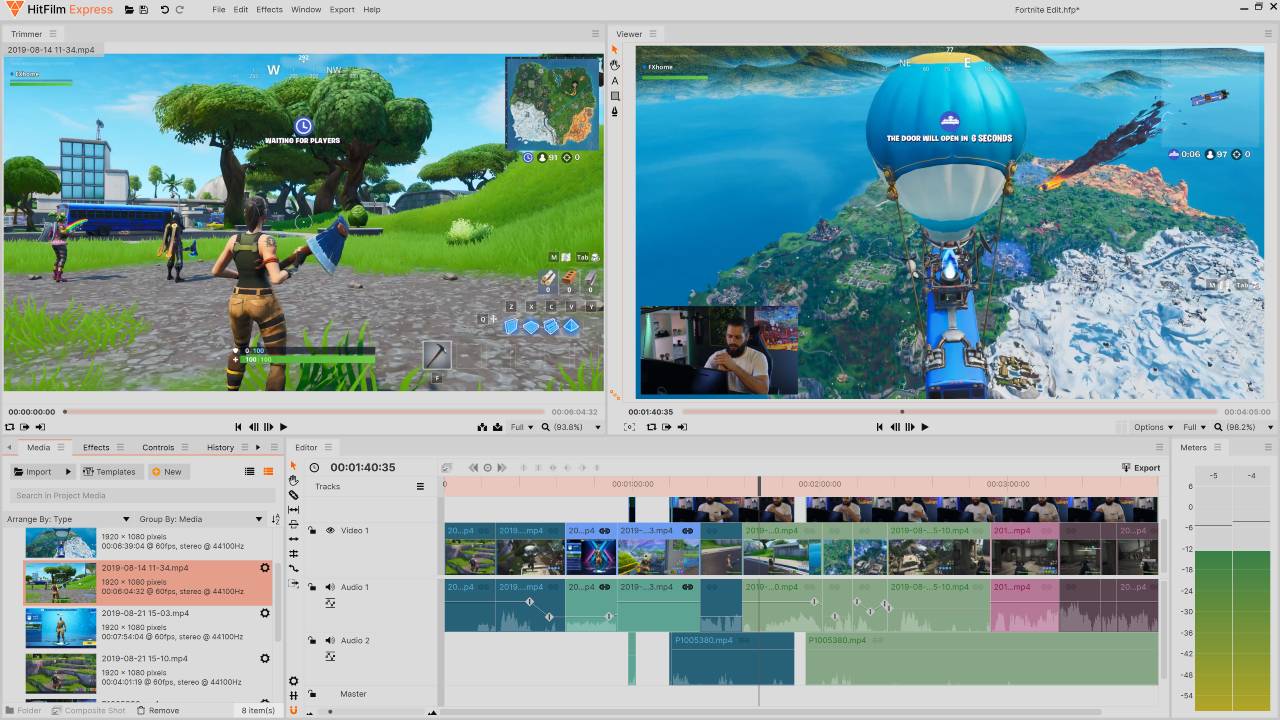Show more panel tabs with right arrow
This screenshot has height=720, width=1280.
[258, 447]
